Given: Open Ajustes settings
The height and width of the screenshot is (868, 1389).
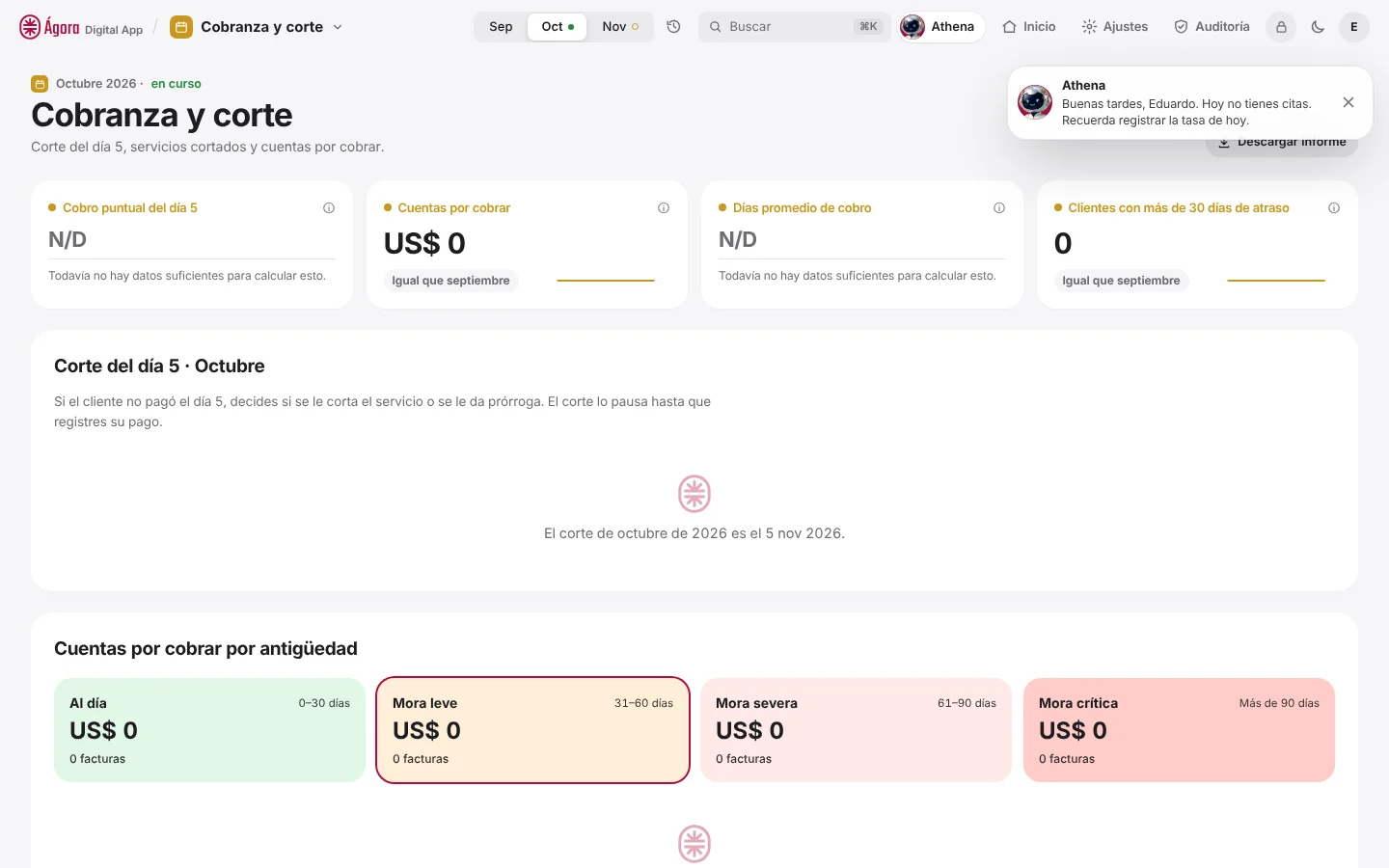Looking at the screenshot, I should click(x=1115, y=27).
